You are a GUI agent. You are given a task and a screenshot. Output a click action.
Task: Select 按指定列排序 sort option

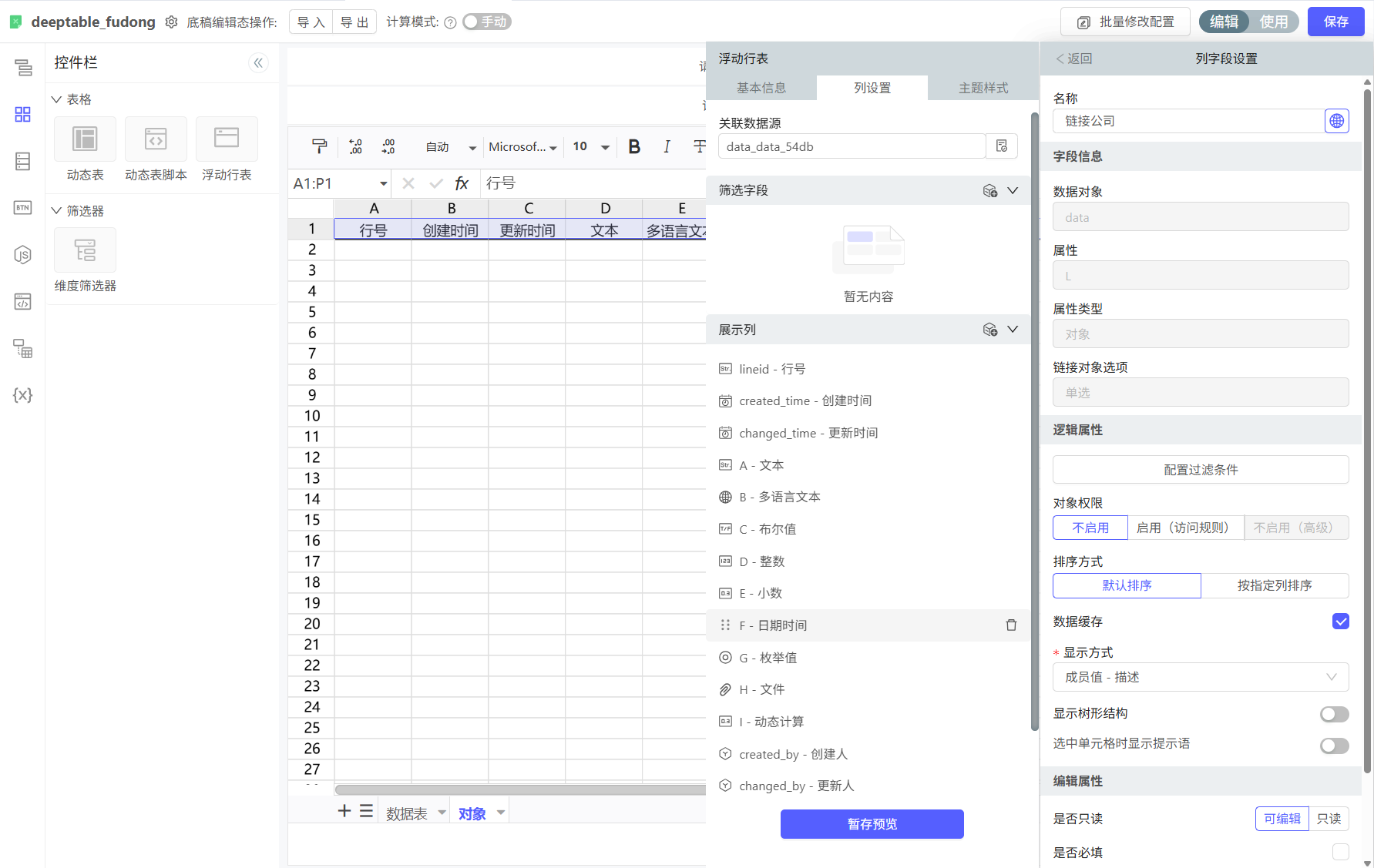point(1274,585)
